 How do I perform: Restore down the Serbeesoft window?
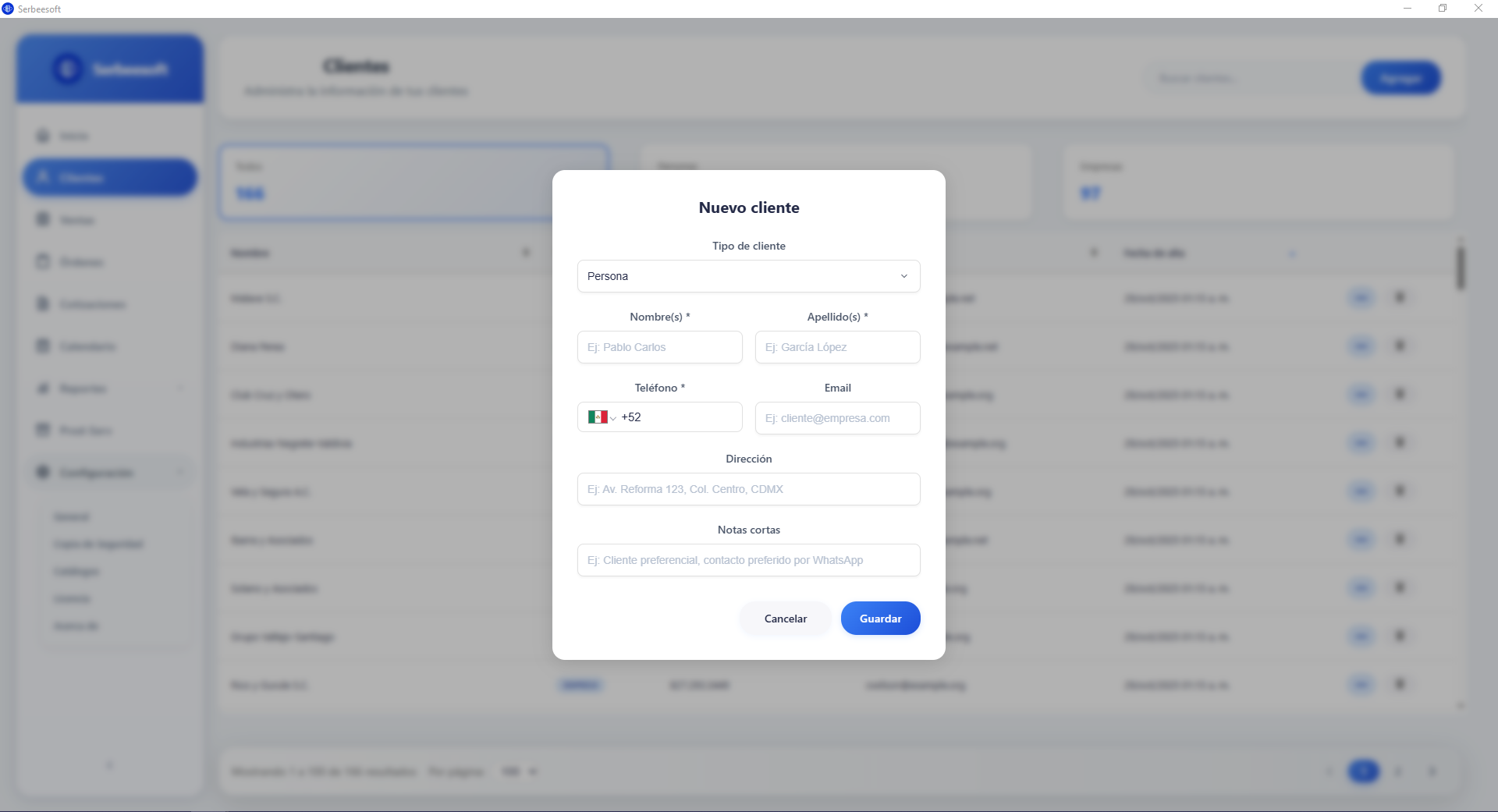[1443, 9]
